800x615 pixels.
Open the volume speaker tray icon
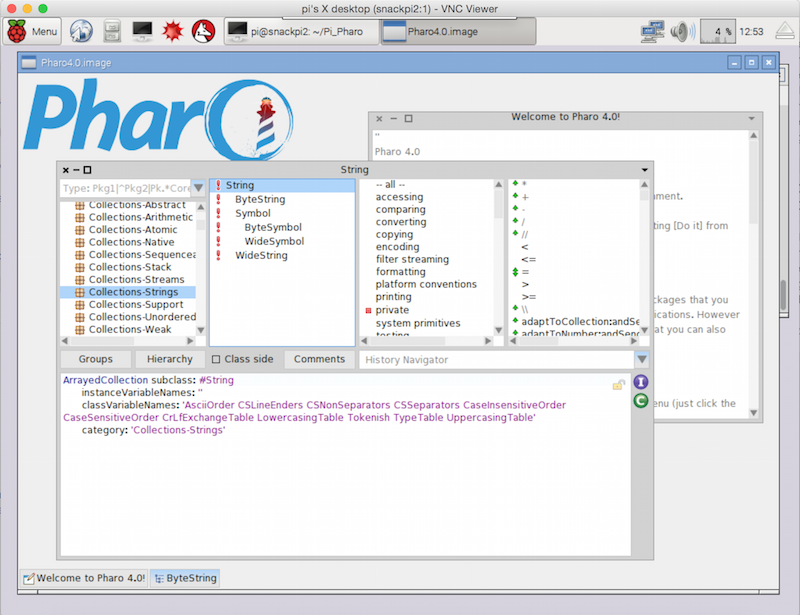coord(682,32)
